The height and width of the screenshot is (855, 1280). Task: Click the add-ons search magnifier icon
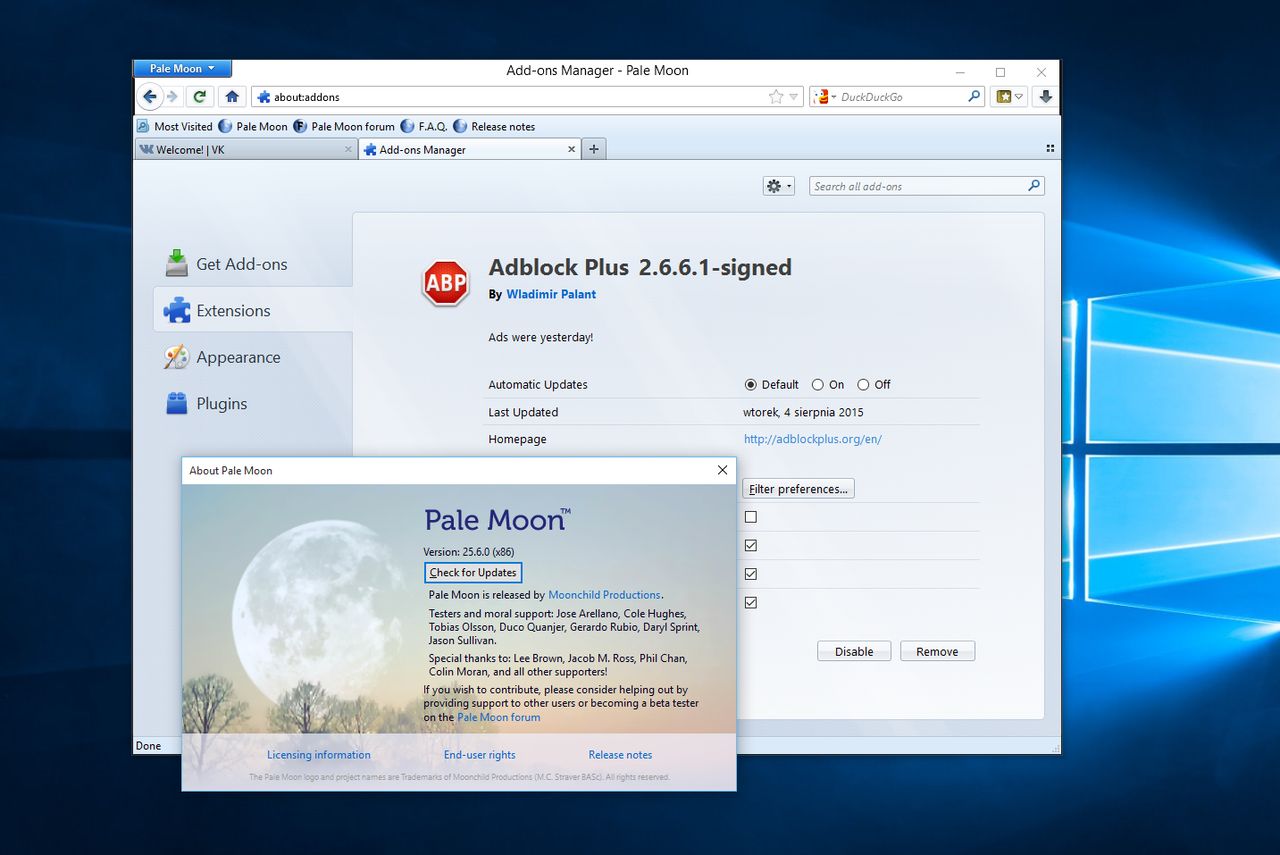pyautogui.click(x=1034, y=186)
